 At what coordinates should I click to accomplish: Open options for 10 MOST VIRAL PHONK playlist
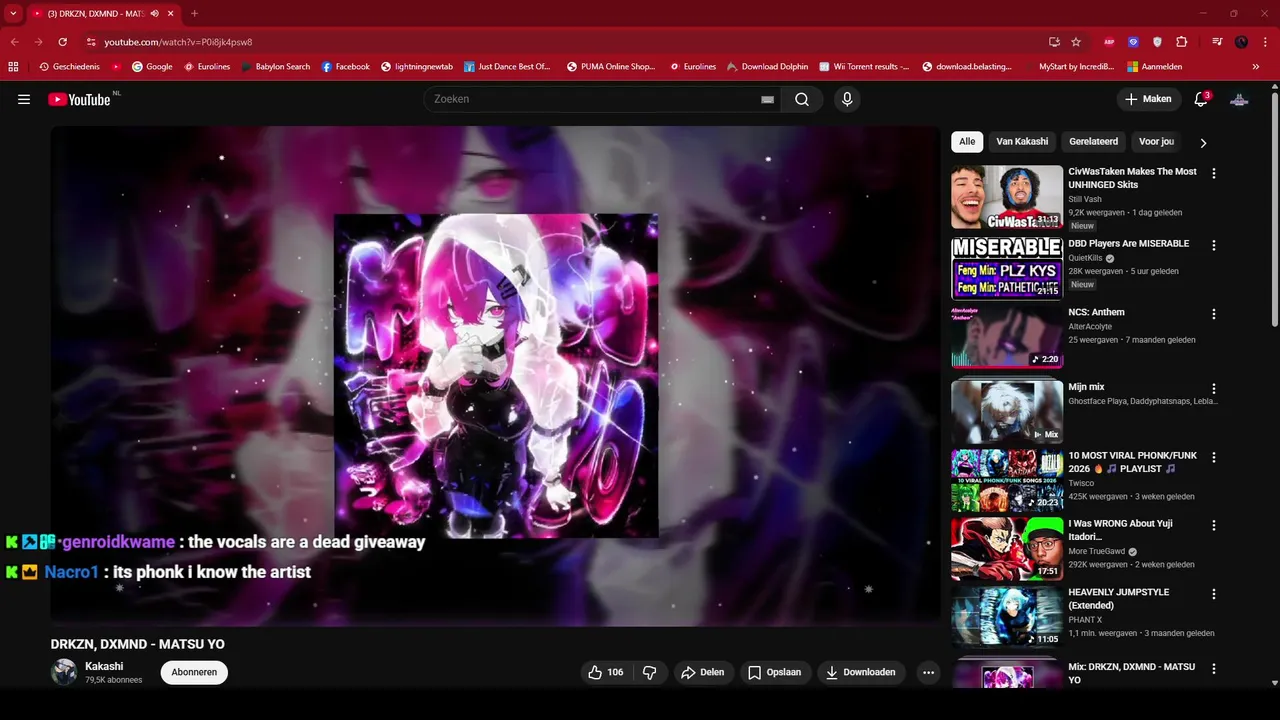click(1214, 457)
